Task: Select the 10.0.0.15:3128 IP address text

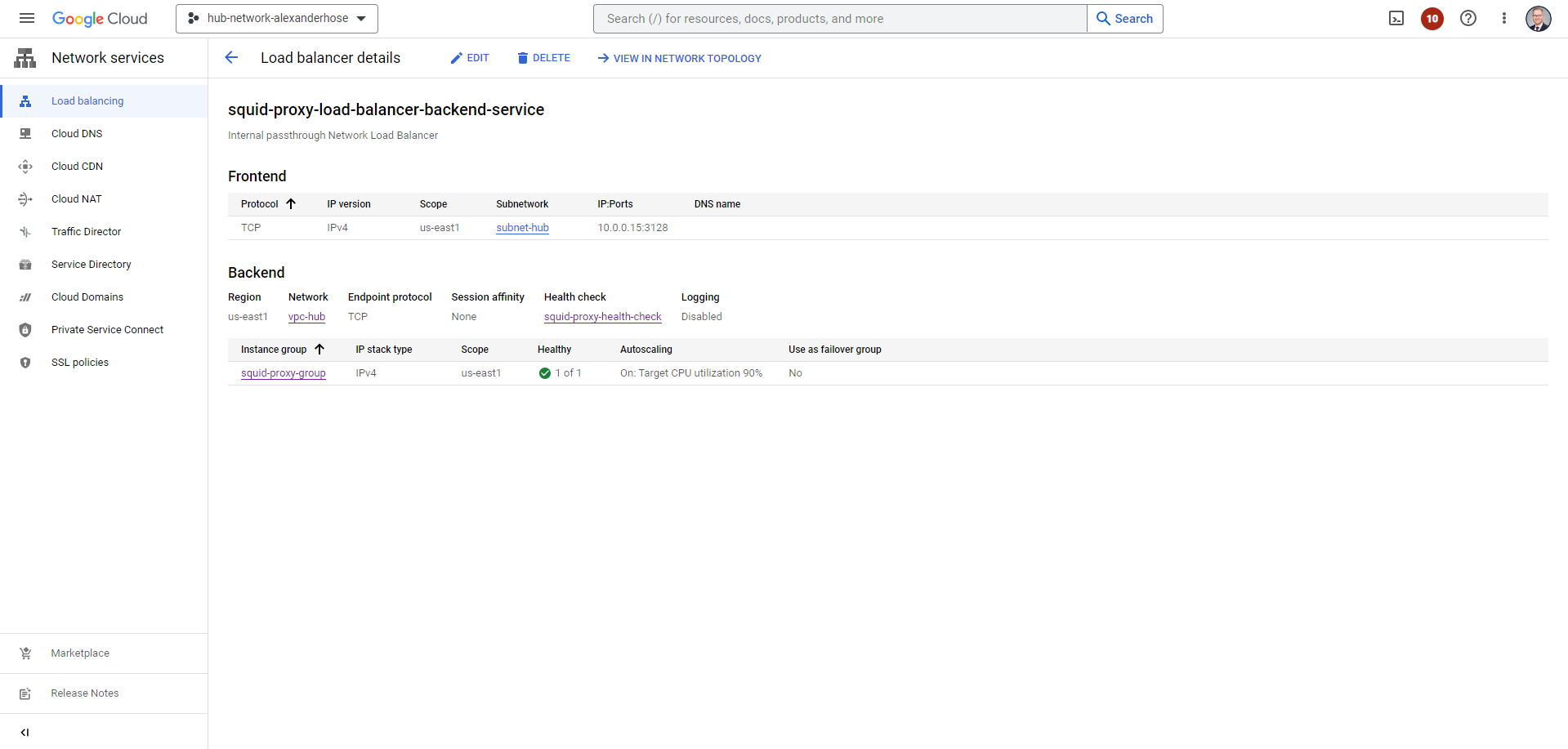Action: pos(632,228)
